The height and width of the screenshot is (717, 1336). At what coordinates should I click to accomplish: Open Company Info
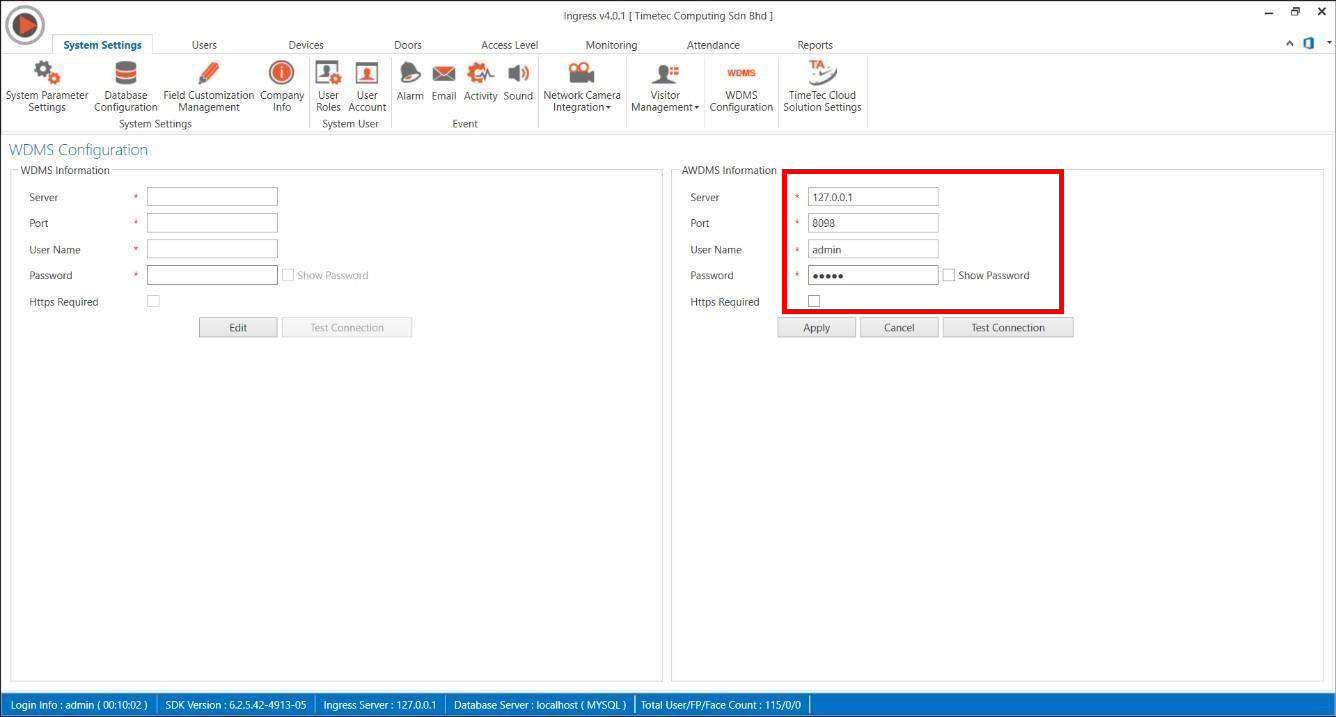pos(282,86)
